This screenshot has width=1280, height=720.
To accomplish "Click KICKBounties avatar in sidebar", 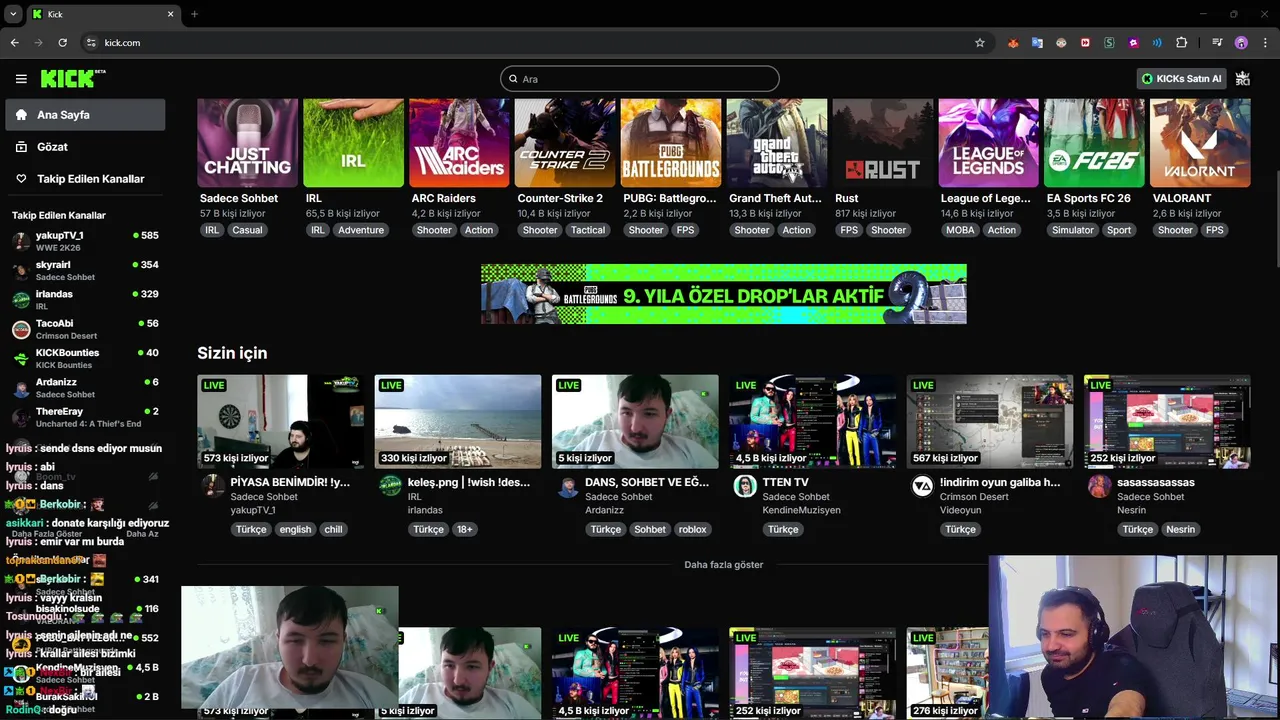I will click(x=20, y=358).
